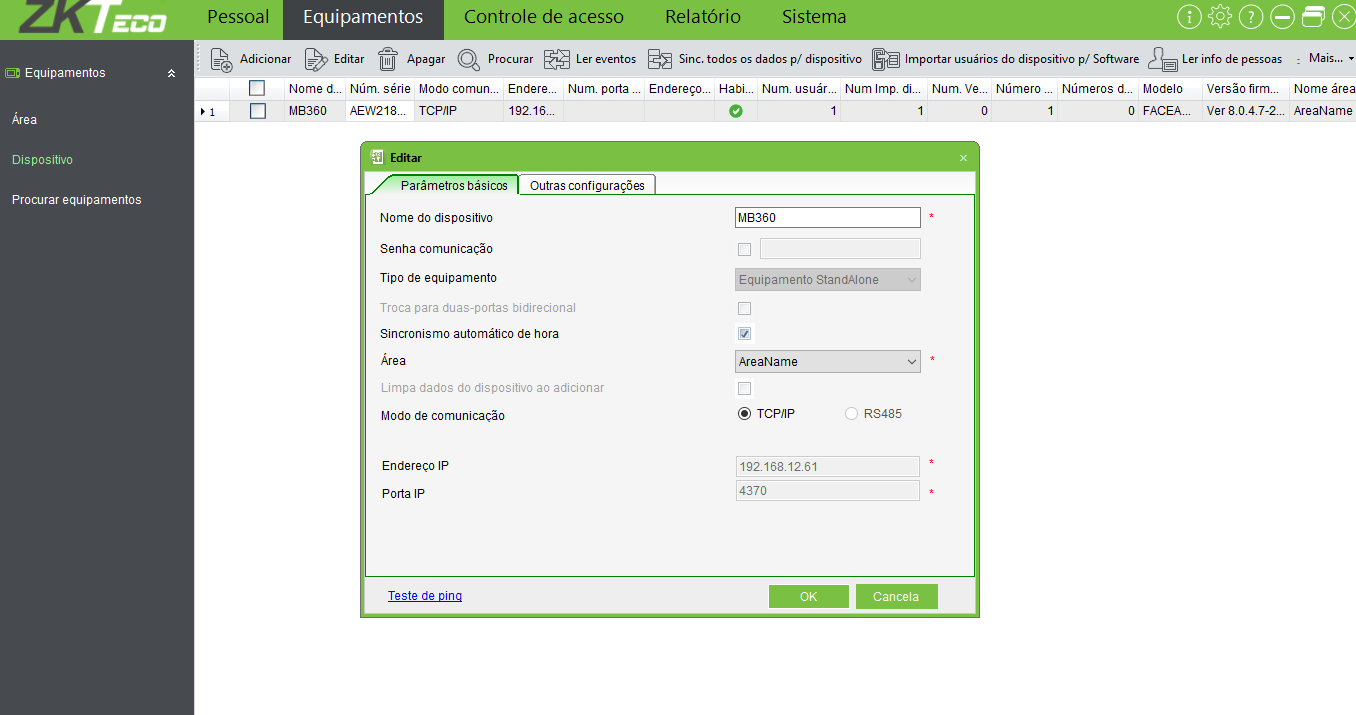Image resolution: width=1356 pixels, height=715 pixels.
Task: Click the Teste de ping link
Action: pyautogui.click(x=425, y=596)
